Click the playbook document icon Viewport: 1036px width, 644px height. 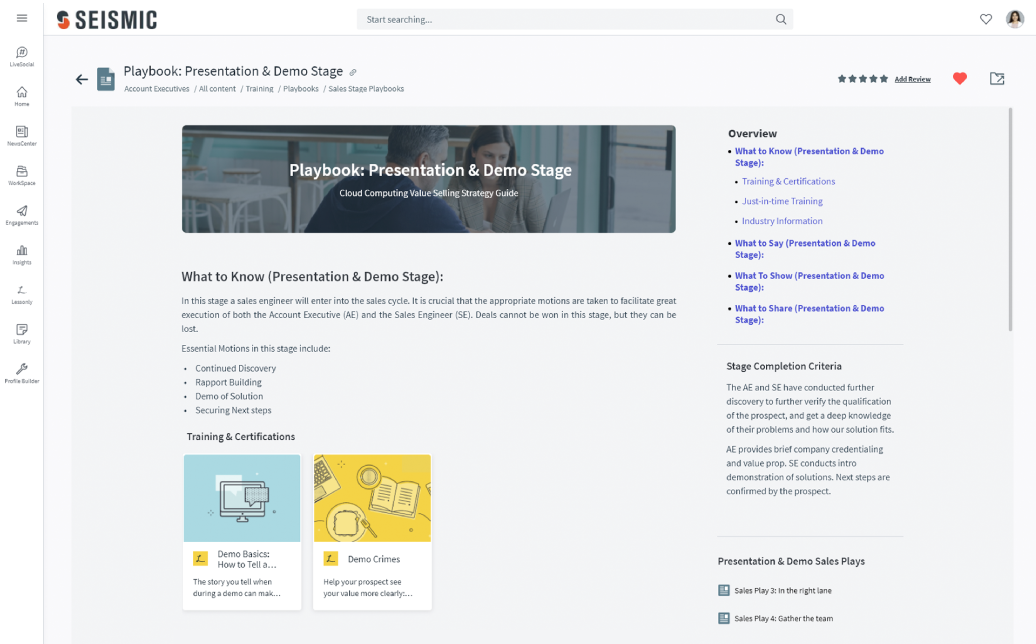tap(106, 79)
